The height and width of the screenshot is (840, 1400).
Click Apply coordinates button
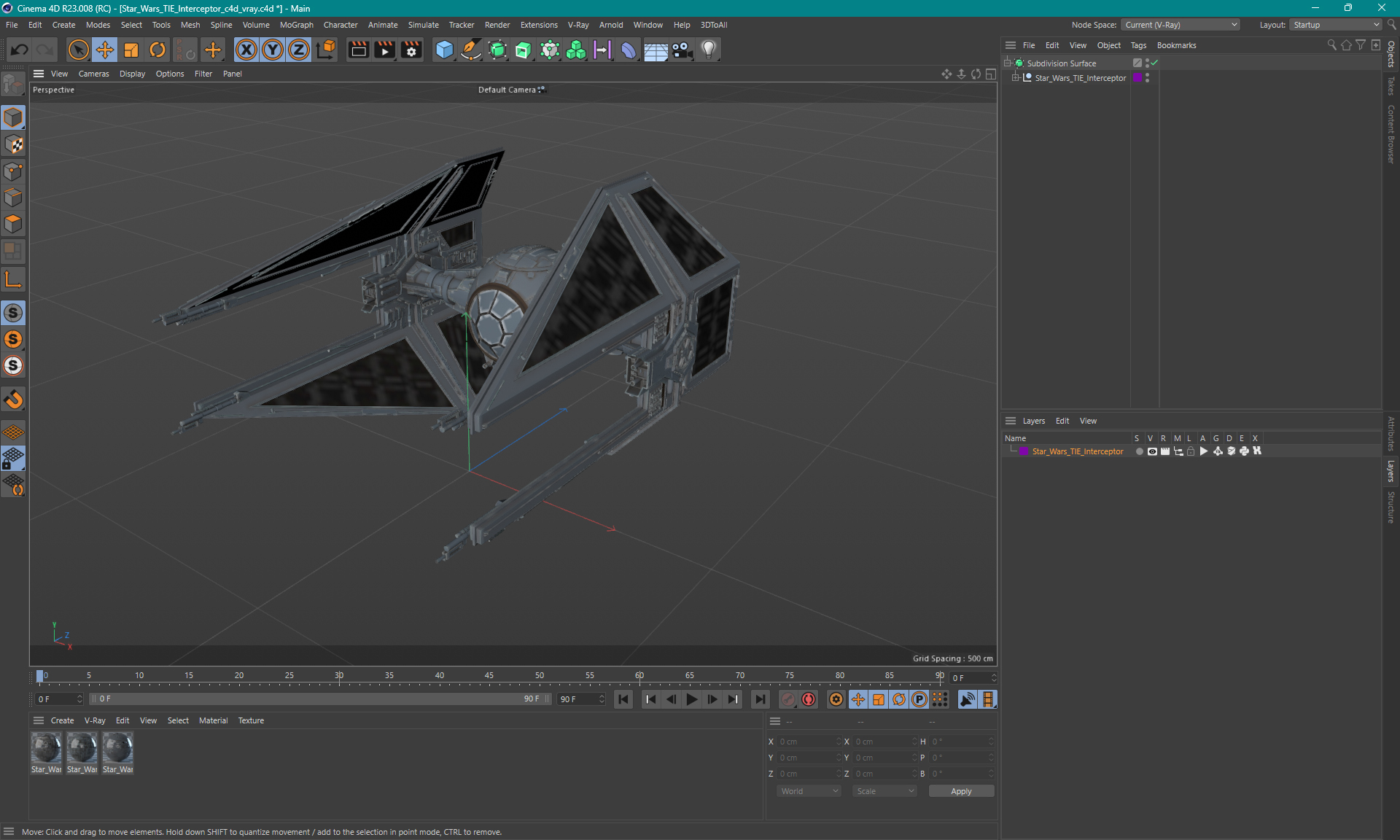(961, 791)
